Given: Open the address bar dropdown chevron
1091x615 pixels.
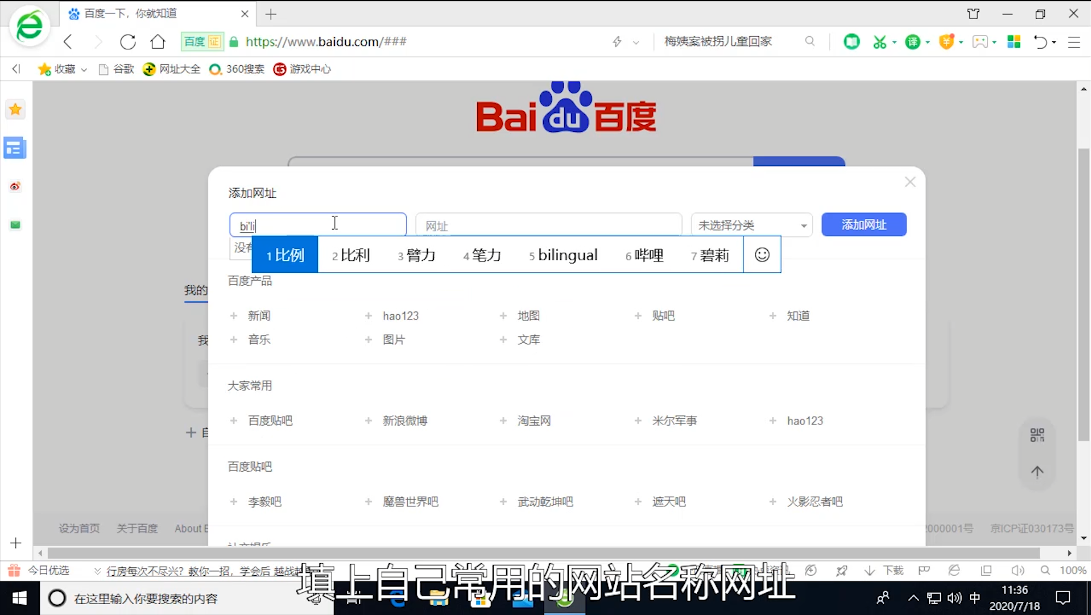Looking at the screenshot, I should 636,43.
